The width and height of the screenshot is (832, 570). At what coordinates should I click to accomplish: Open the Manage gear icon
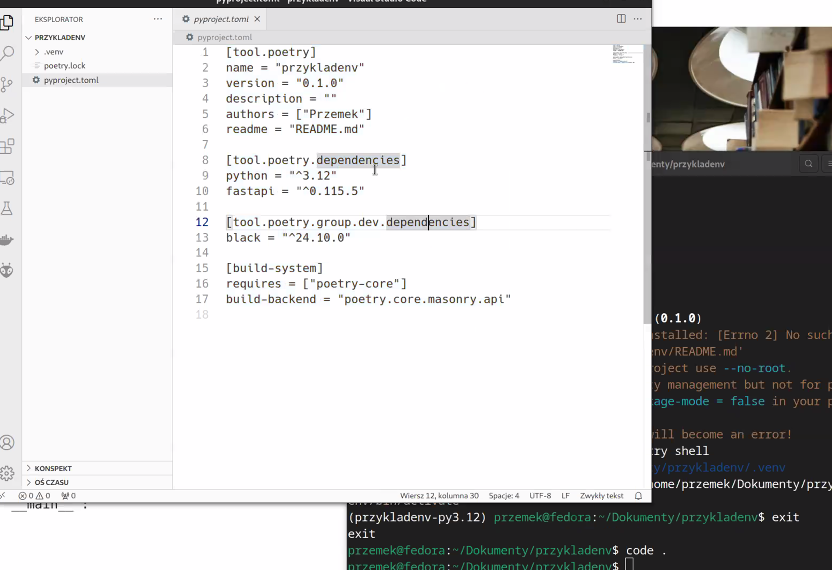7,473
